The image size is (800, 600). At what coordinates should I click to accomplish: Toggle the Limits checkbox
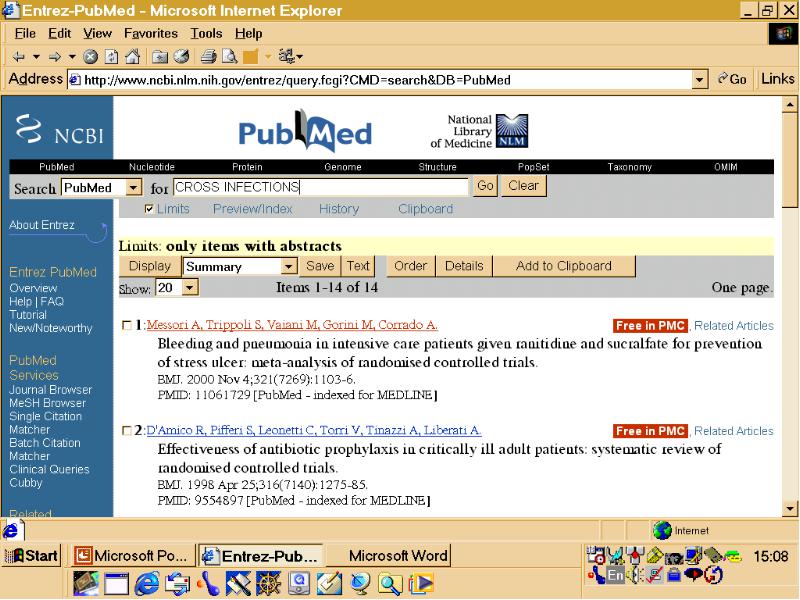coord(149,209)
